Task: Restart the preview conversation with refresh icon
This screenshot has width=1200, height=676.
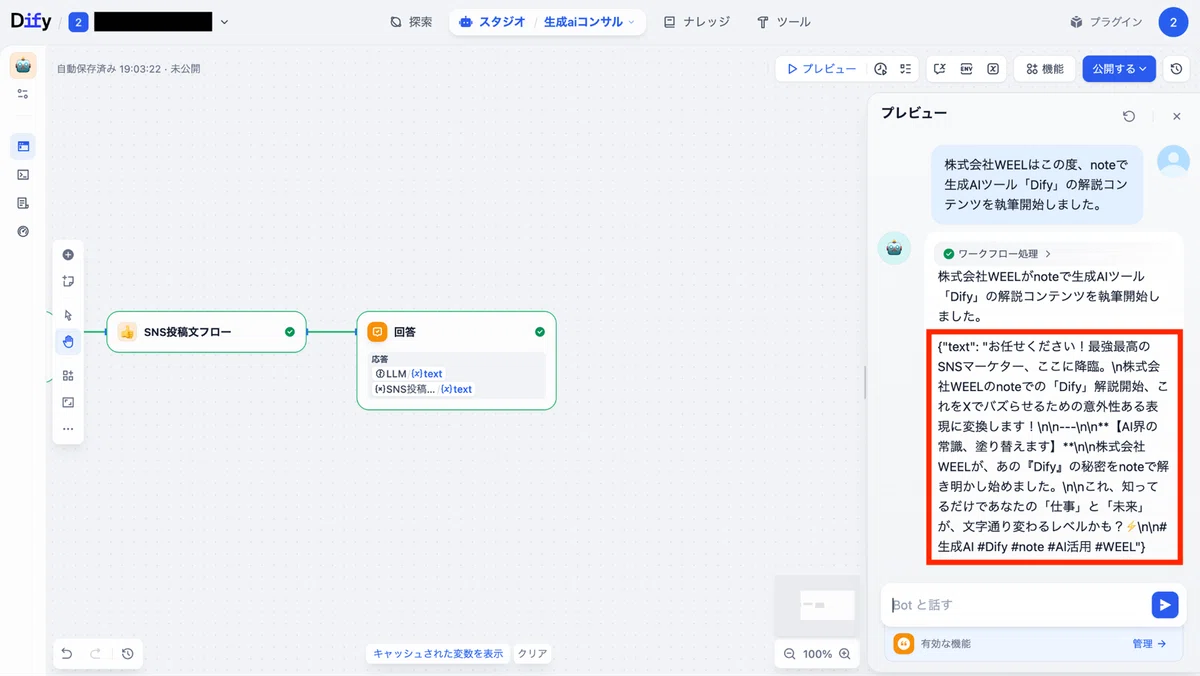Action: 1129,116
